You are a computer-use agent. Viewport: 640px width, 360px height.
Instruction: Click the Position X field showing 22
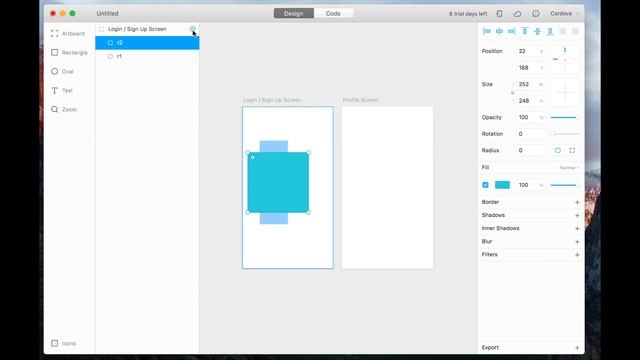[x=530, y=51]
